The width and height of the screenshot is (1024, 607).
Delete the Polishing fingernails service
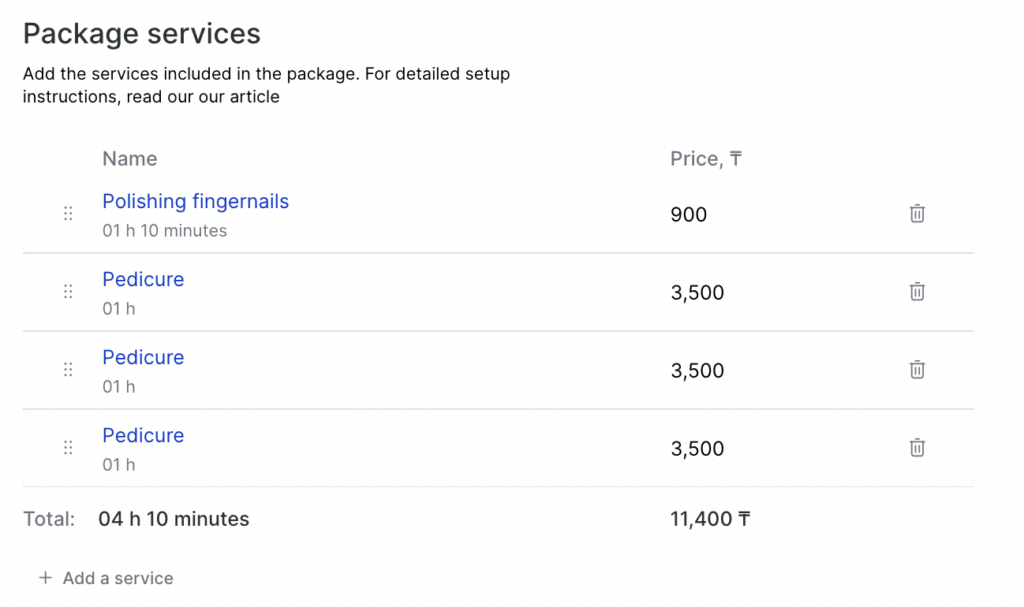pos(917,213)
